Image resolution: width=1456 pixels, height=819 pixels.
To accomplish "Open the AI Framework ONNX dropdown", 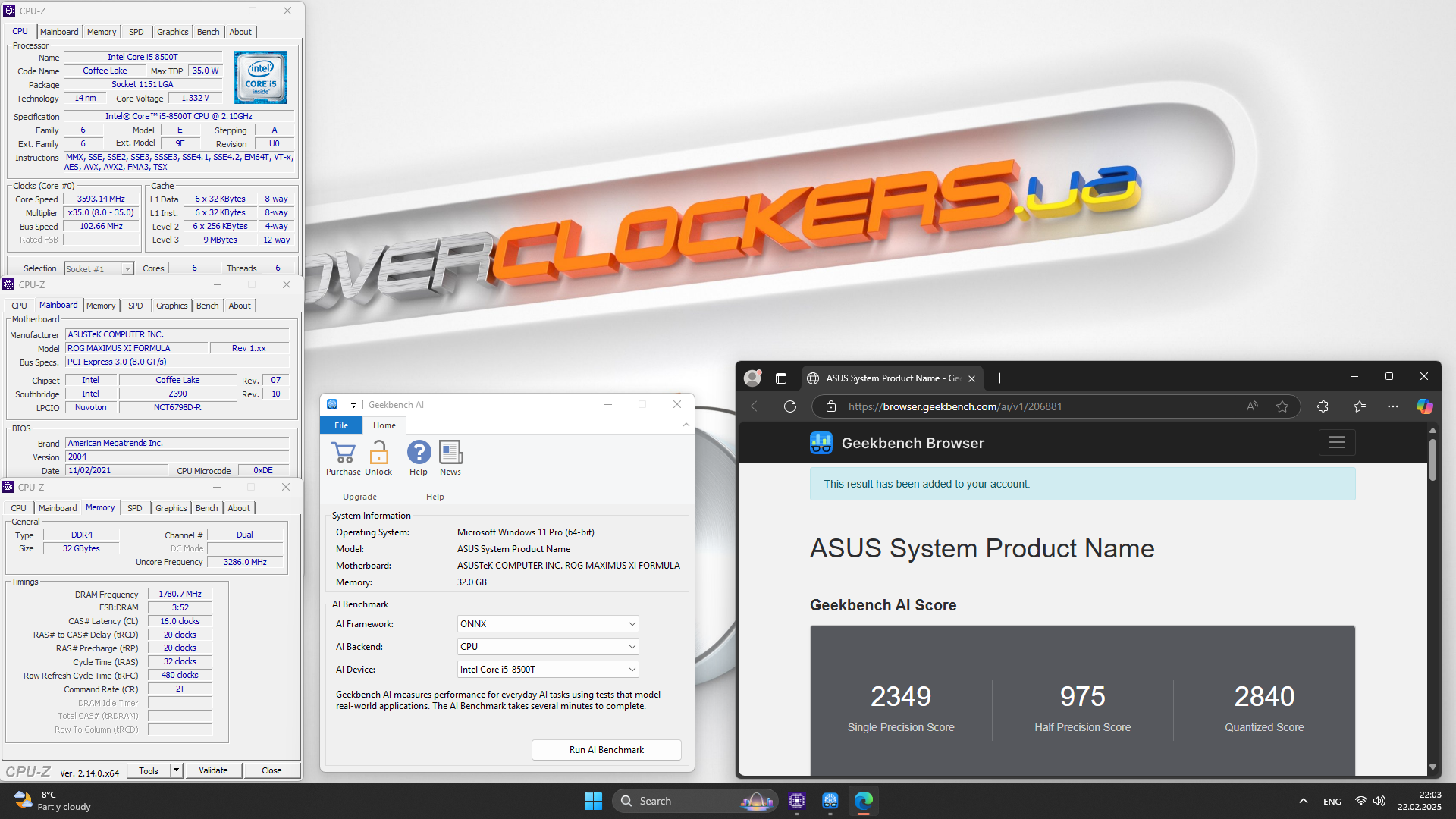I will click(x=548, y=624).
